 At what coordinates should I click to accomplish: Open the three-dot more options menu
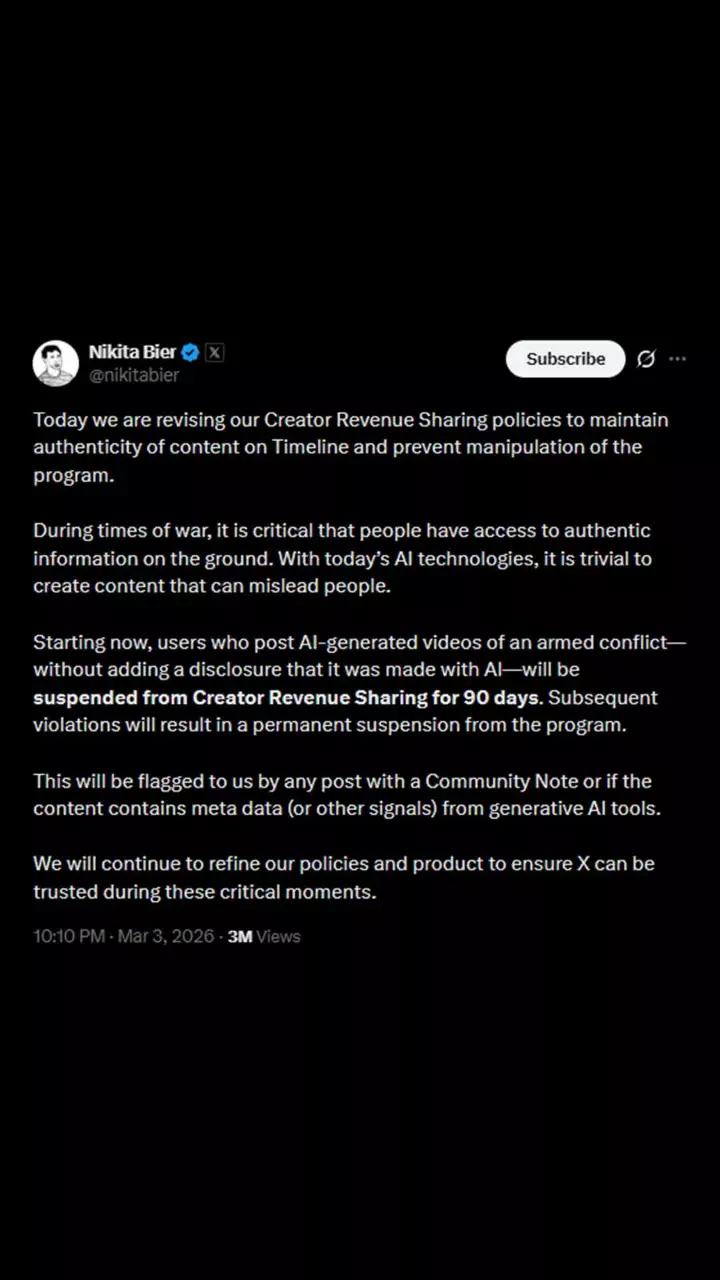[678, 359]
